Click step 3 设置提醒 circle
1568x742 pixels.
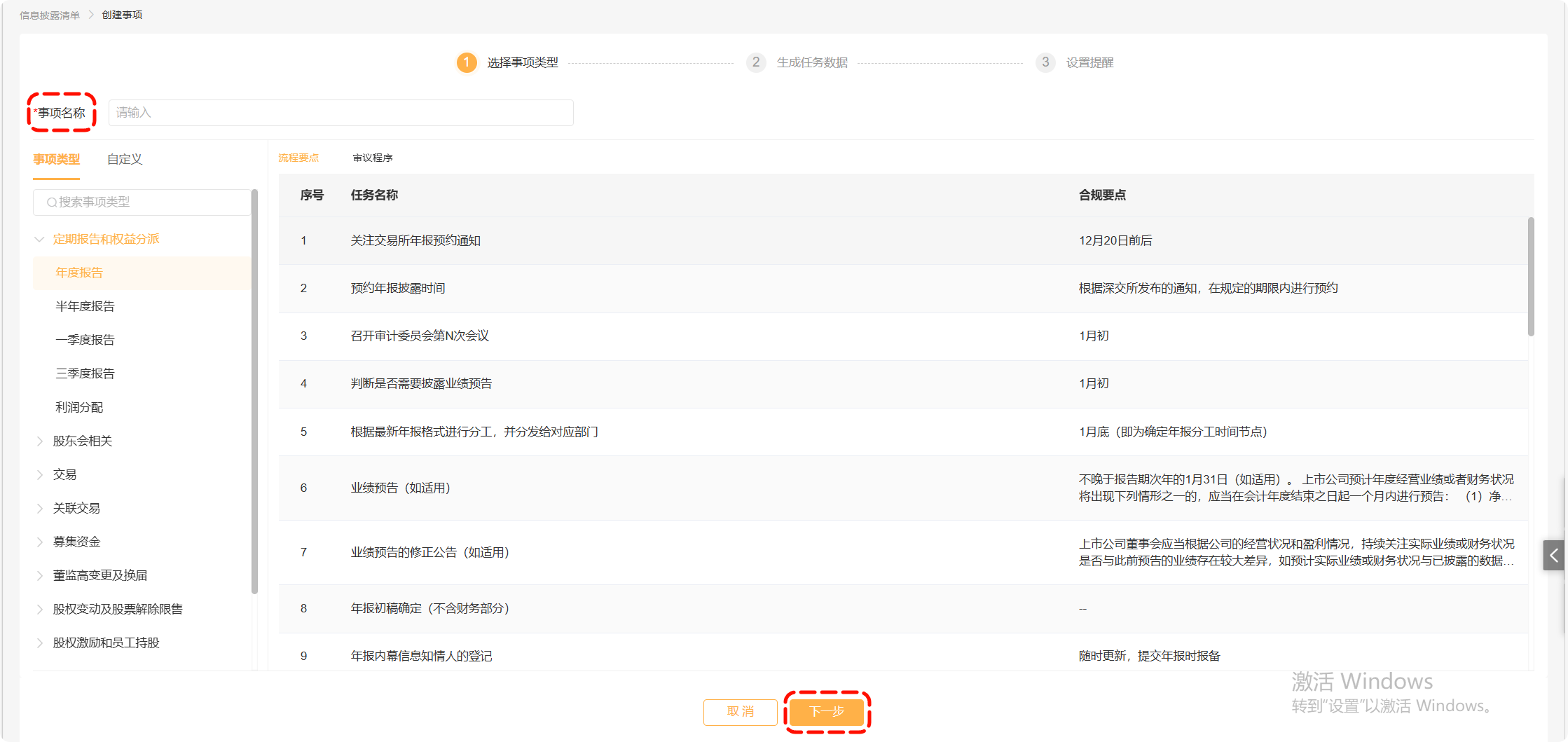[1045, 62]
